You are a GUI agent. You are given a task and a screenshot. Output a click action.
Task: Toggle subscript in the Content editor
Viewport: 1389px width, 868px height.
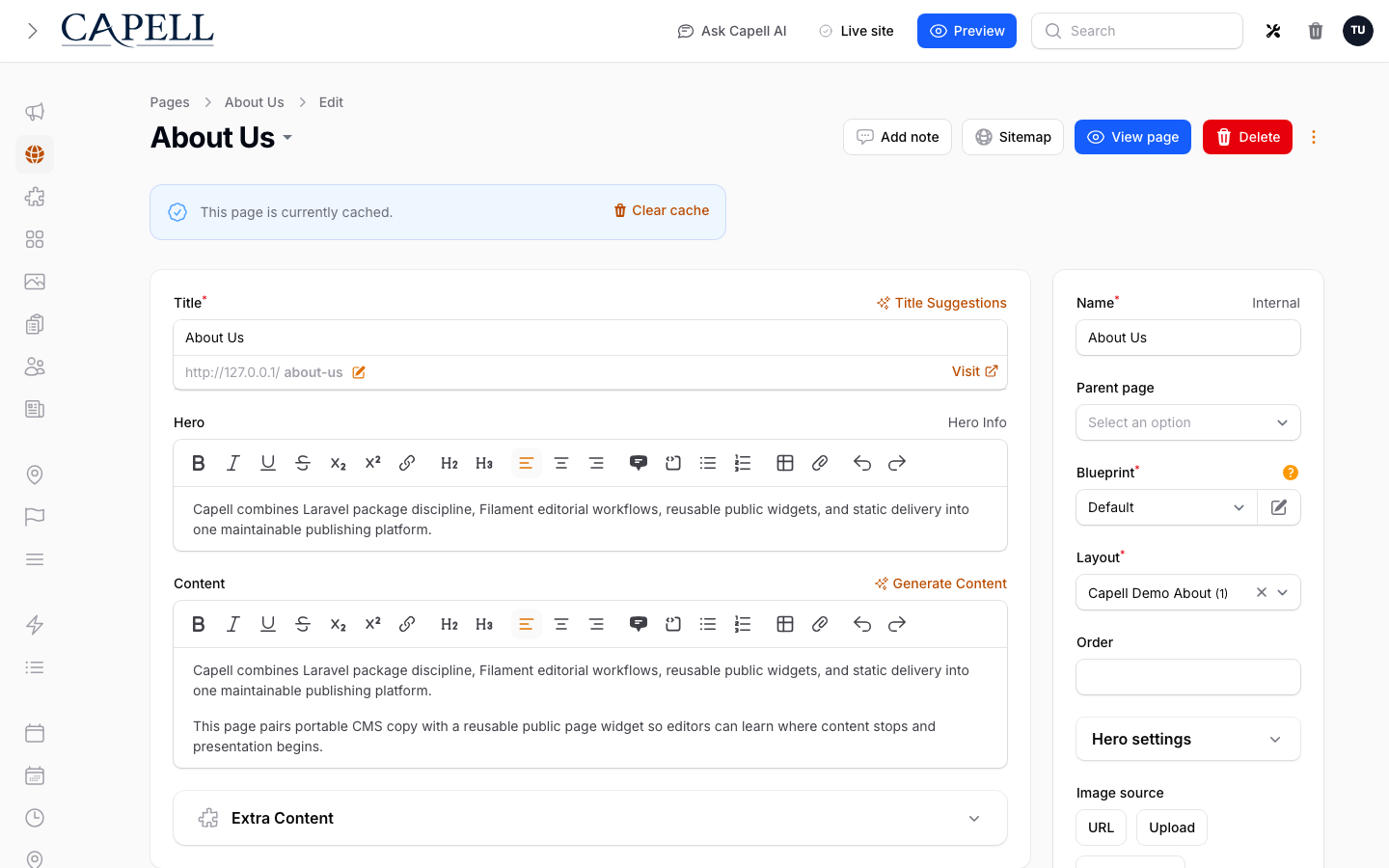(338, 624)
